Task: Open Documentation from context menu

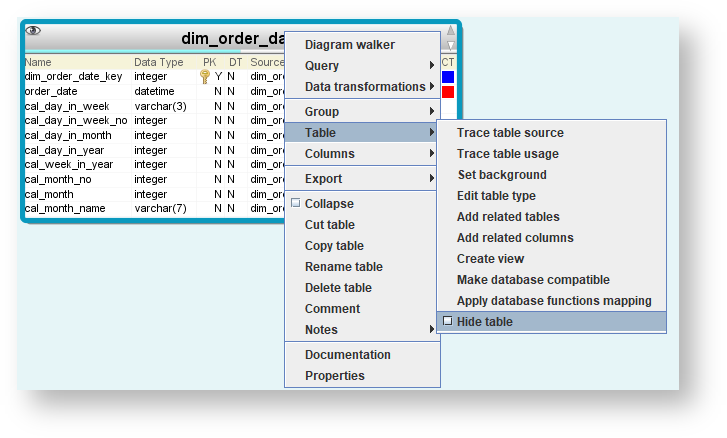Action: tap(362, 355)
